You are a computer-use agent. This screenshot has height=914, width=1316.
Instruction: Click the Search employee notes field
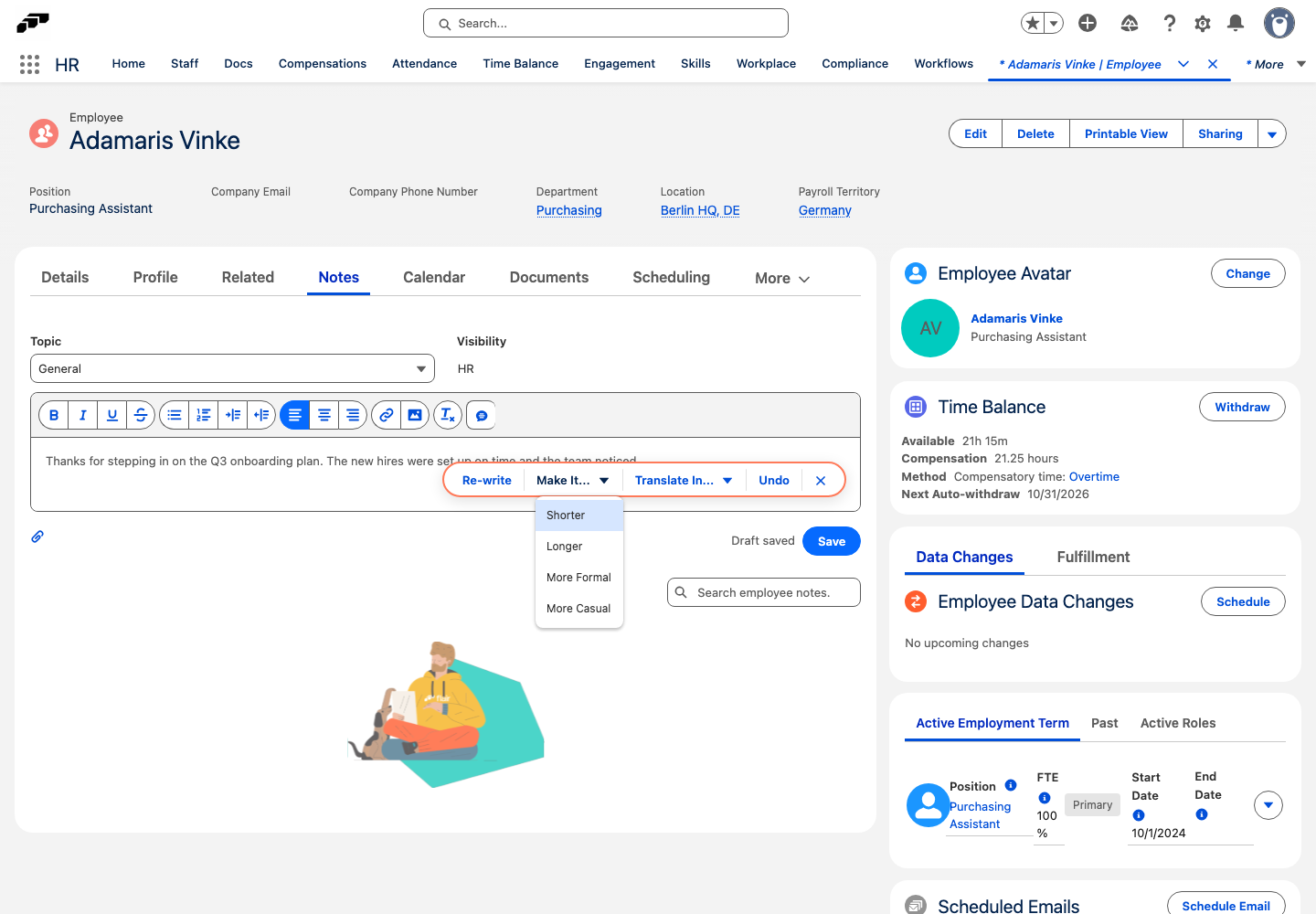point(764,592)
